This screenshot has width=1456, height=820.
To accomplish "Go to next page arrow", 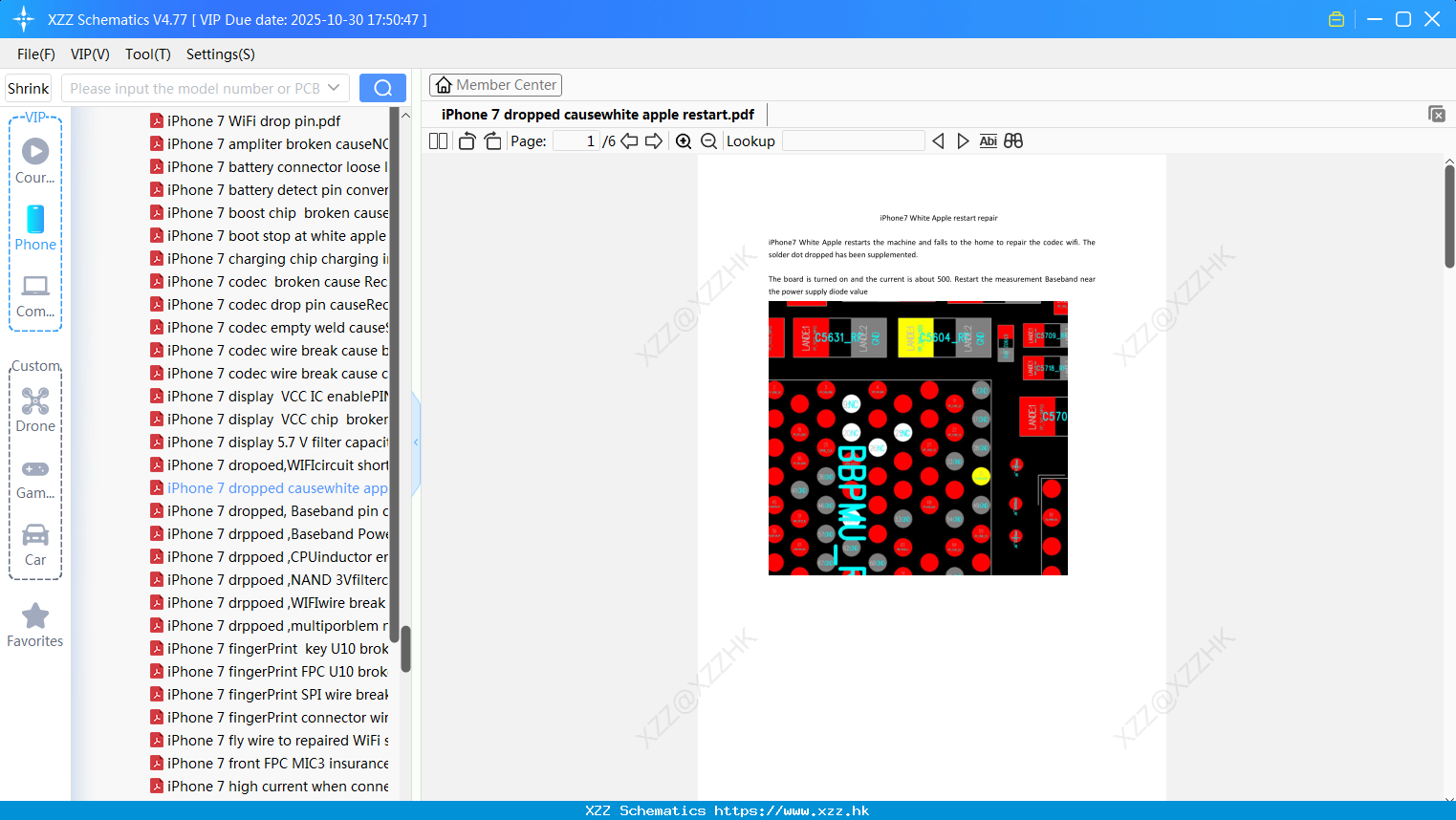I will tap(654, 141).
